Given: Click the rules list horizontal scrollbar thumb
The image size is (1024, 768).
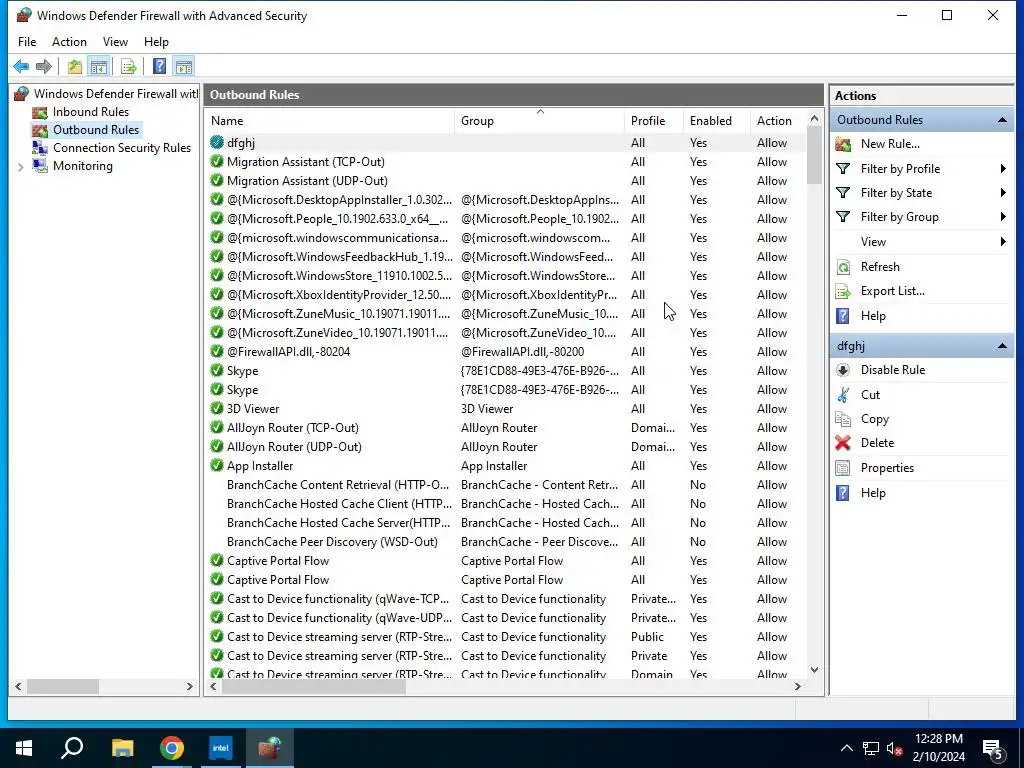Looking at the screenshot, I should tap(313, 686).
